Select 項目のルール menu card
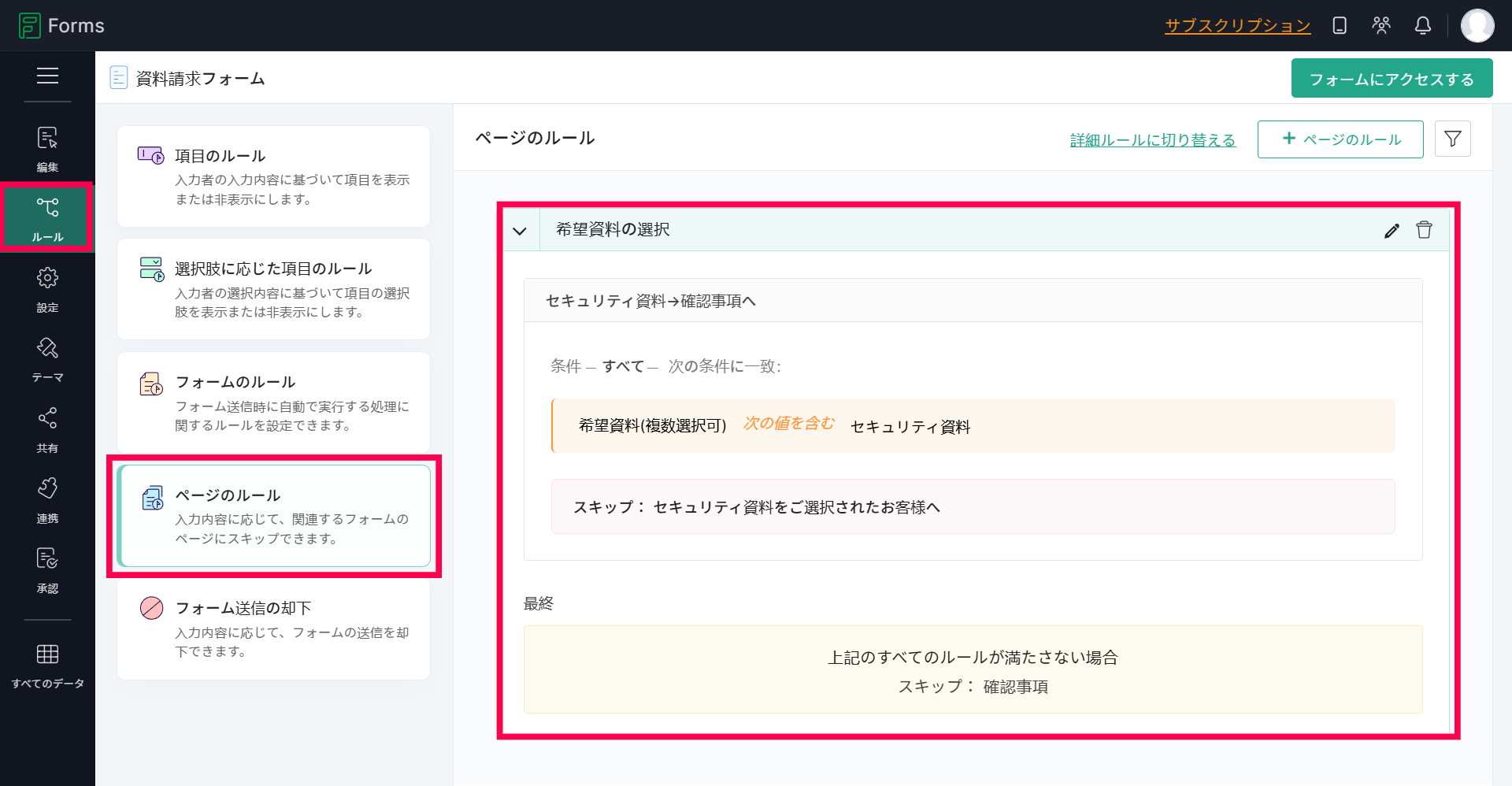Screen dimensions: 1512x786 (x=273, y=176)
